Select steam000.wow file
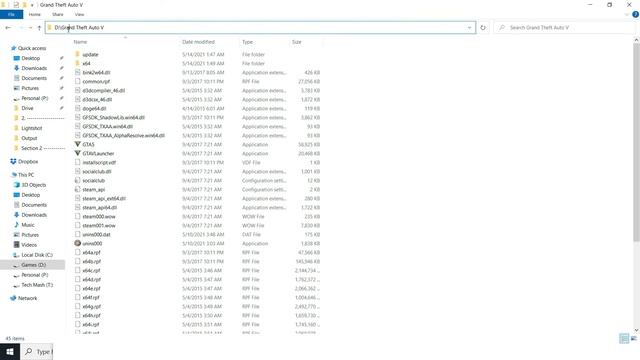Screen dimensions: 640x360 click(x=99, y=216)
